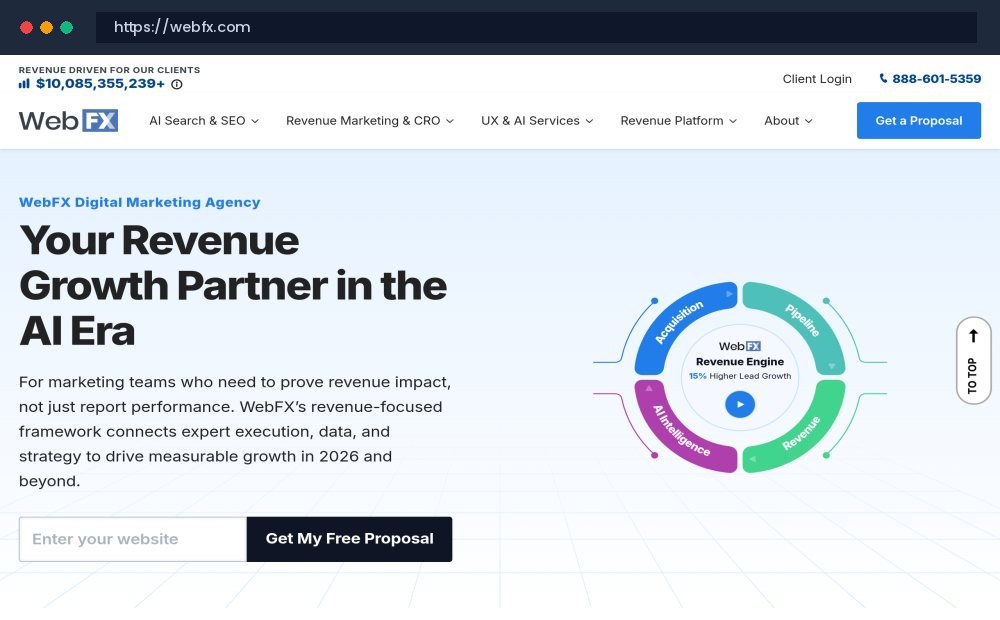Click the Your Revenue Growth Partner headline

point(233,286)
